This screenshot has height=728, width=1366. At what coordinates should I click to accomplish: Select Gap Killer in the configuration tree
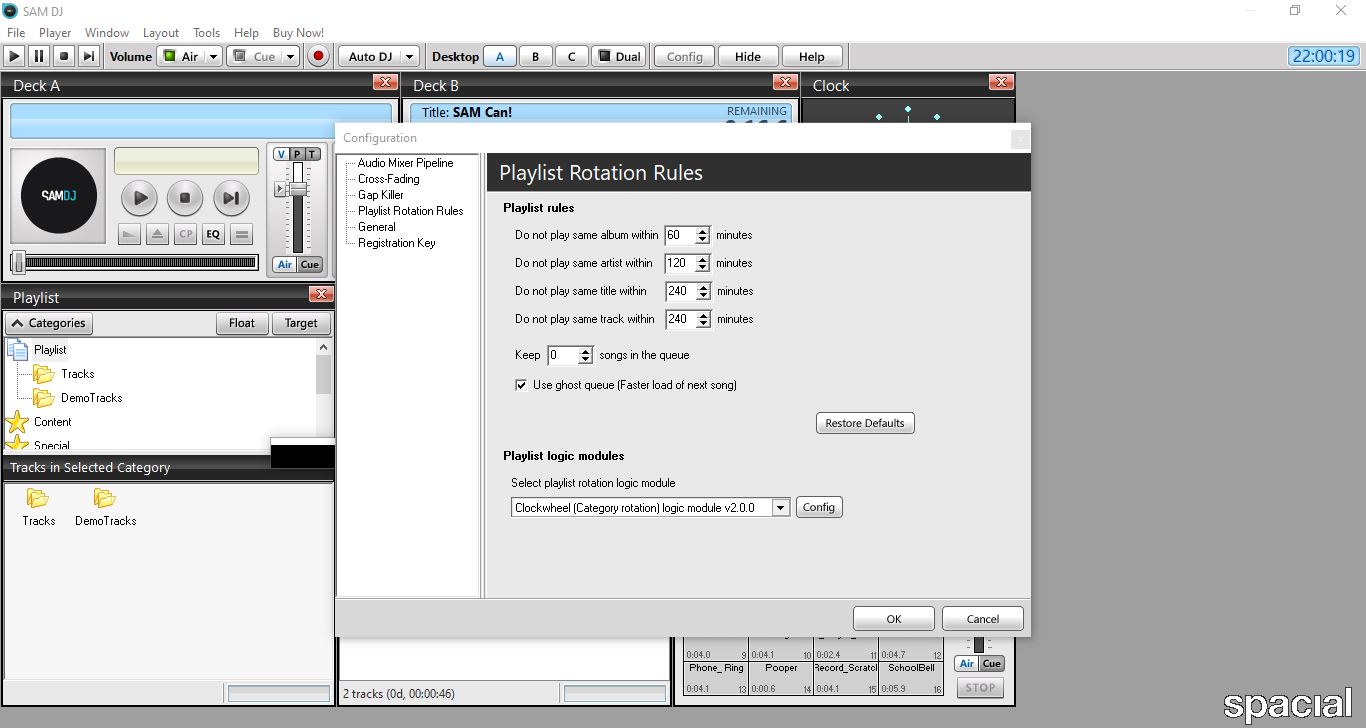[x=381, y=195]
